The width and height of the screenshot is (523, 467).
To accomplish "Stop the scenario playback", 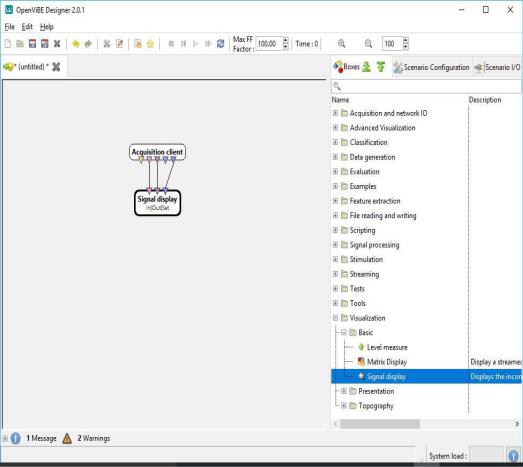I will point(171,44).
